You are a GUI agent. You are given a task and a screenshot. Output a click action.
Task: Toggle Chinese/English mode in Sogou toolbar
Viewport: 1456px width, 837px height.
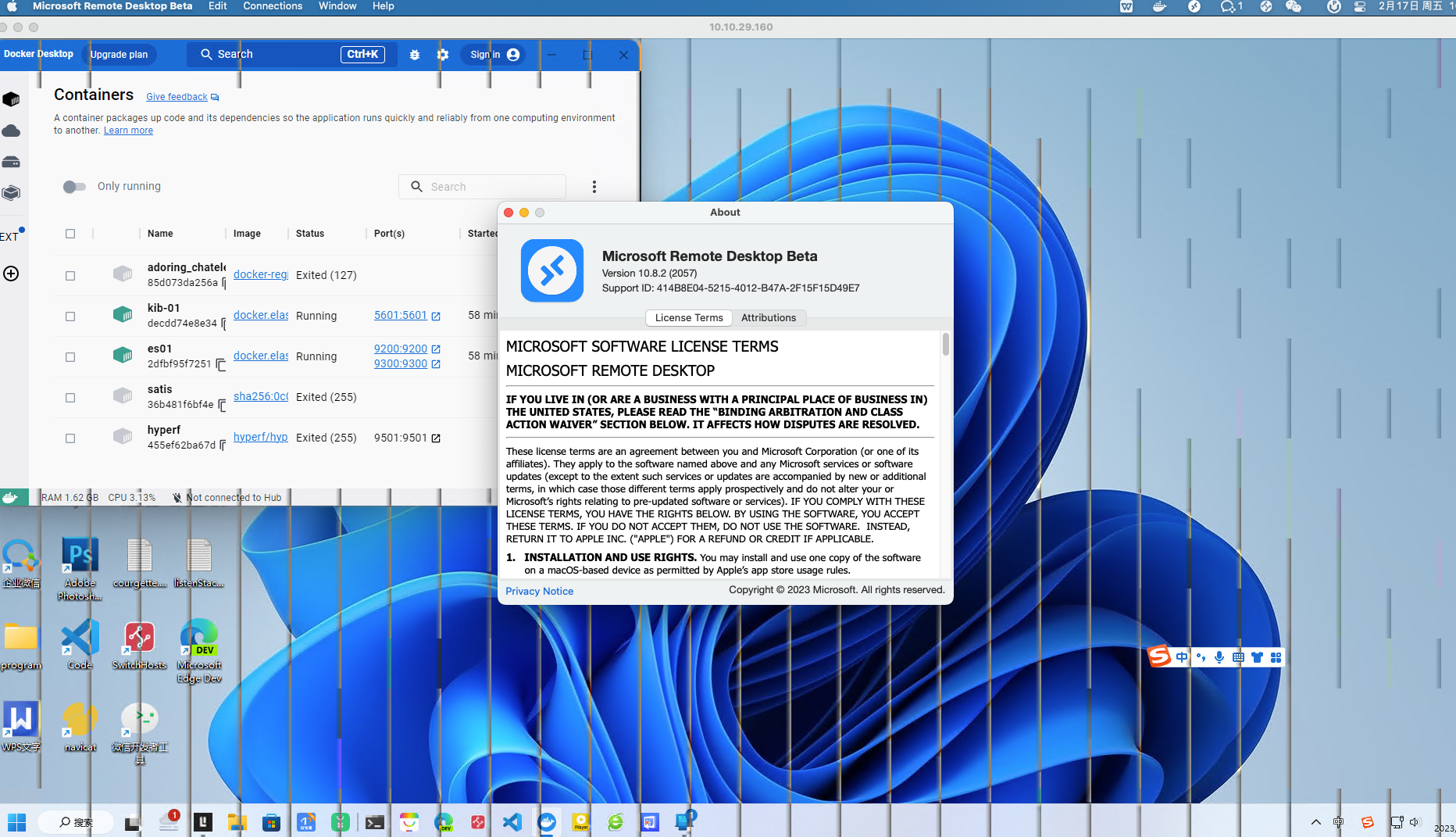click(1181, 657)
